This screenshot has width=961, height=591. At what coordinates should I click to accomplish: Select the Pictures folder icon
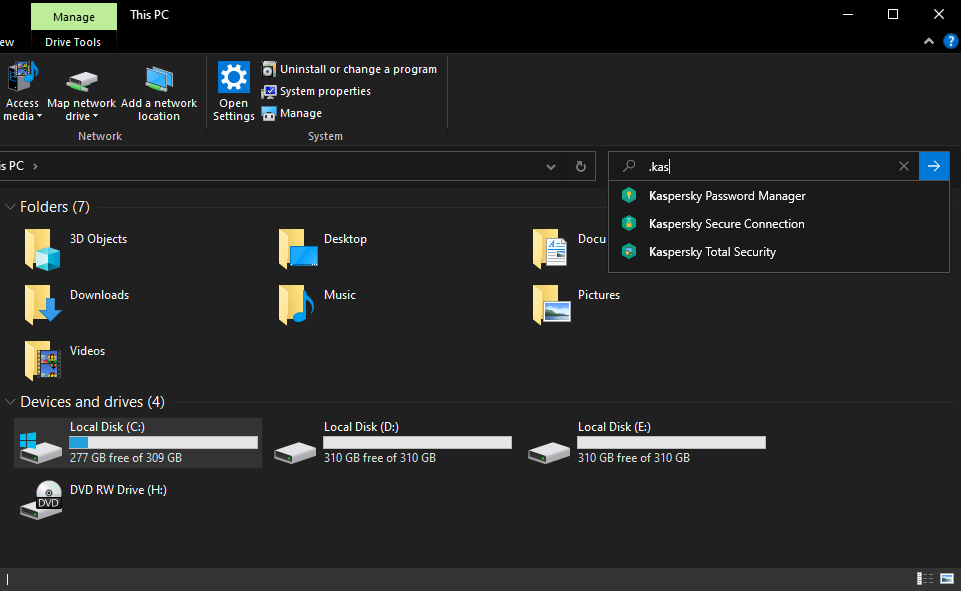(552, 304)
